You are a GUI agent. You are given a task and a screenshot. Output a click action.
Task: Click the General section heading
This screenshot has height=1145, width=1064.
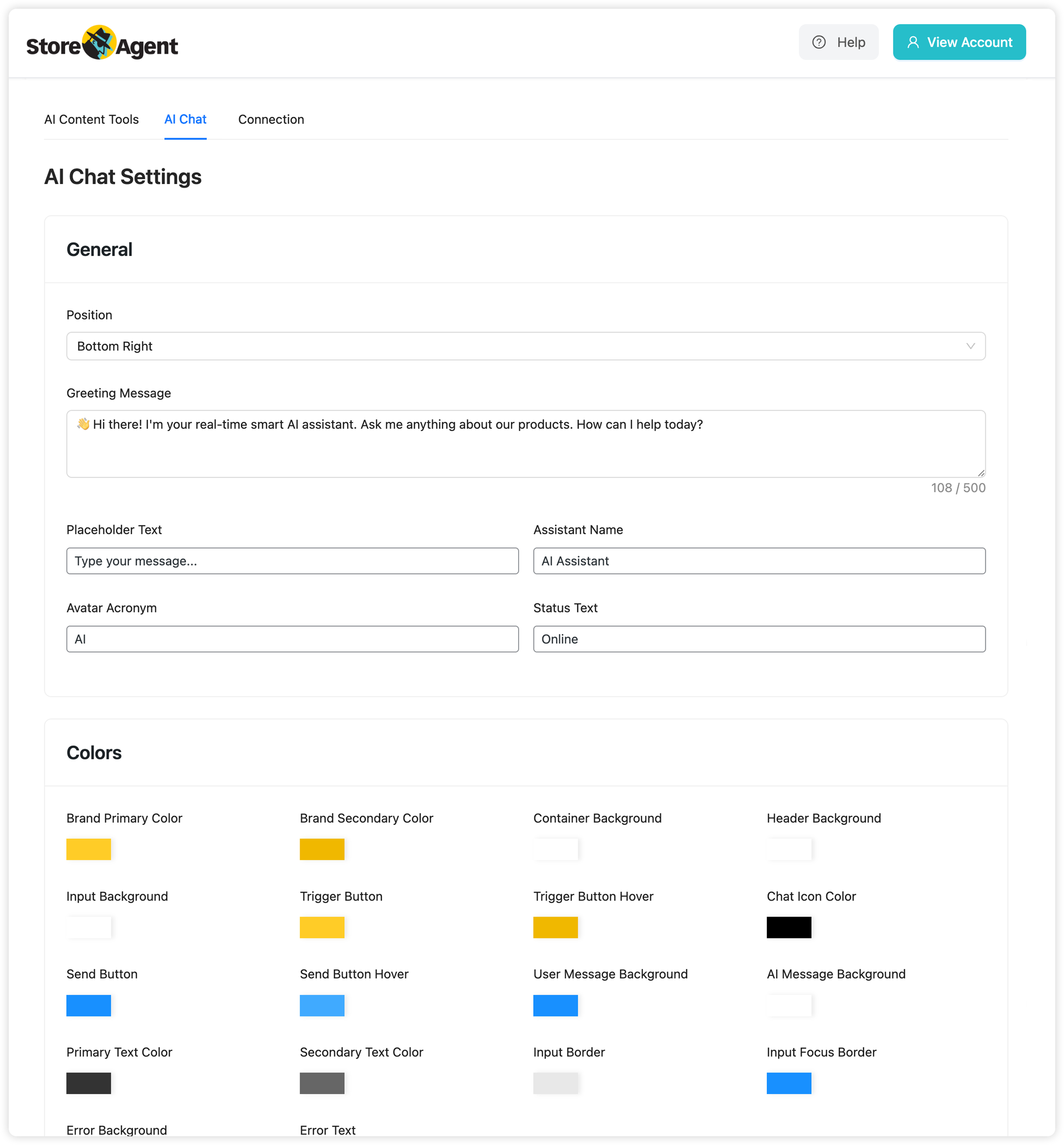100,249
